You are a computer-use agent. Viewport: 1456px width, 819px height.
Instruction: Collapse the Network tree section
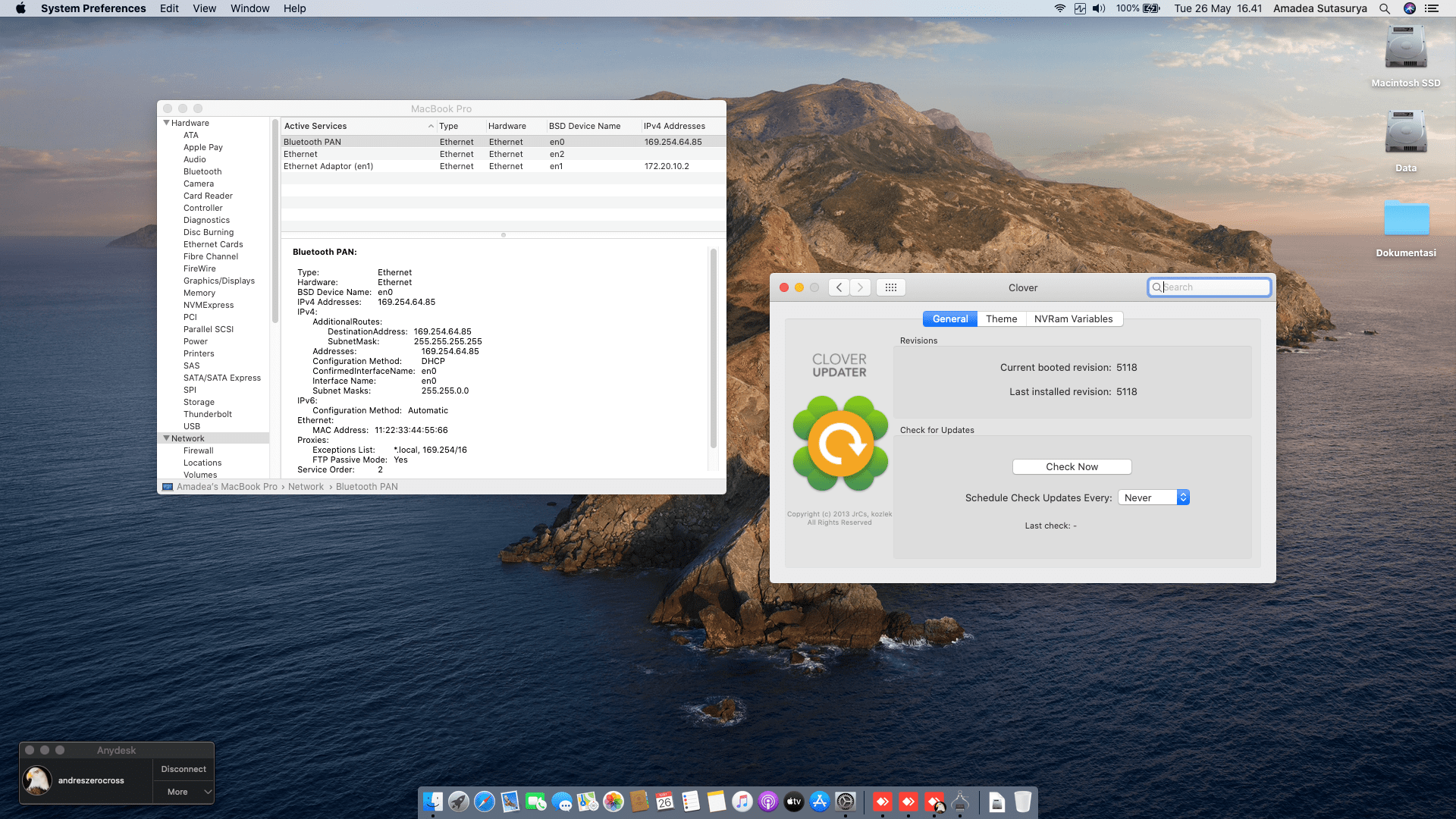tap(166, 438)
